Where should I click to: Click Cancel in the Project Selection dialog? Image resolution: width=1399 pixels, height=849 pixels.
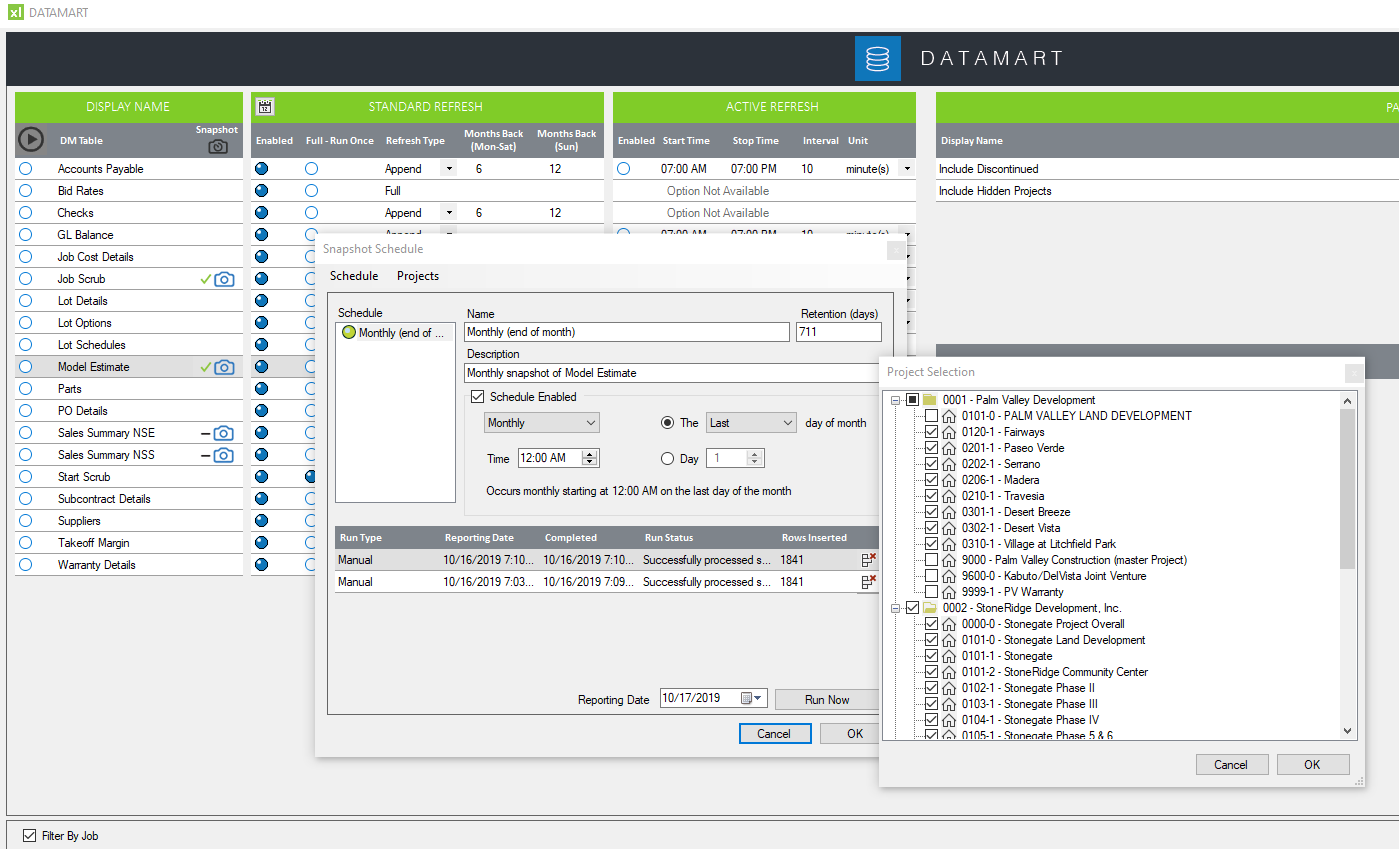point(1231,765)
